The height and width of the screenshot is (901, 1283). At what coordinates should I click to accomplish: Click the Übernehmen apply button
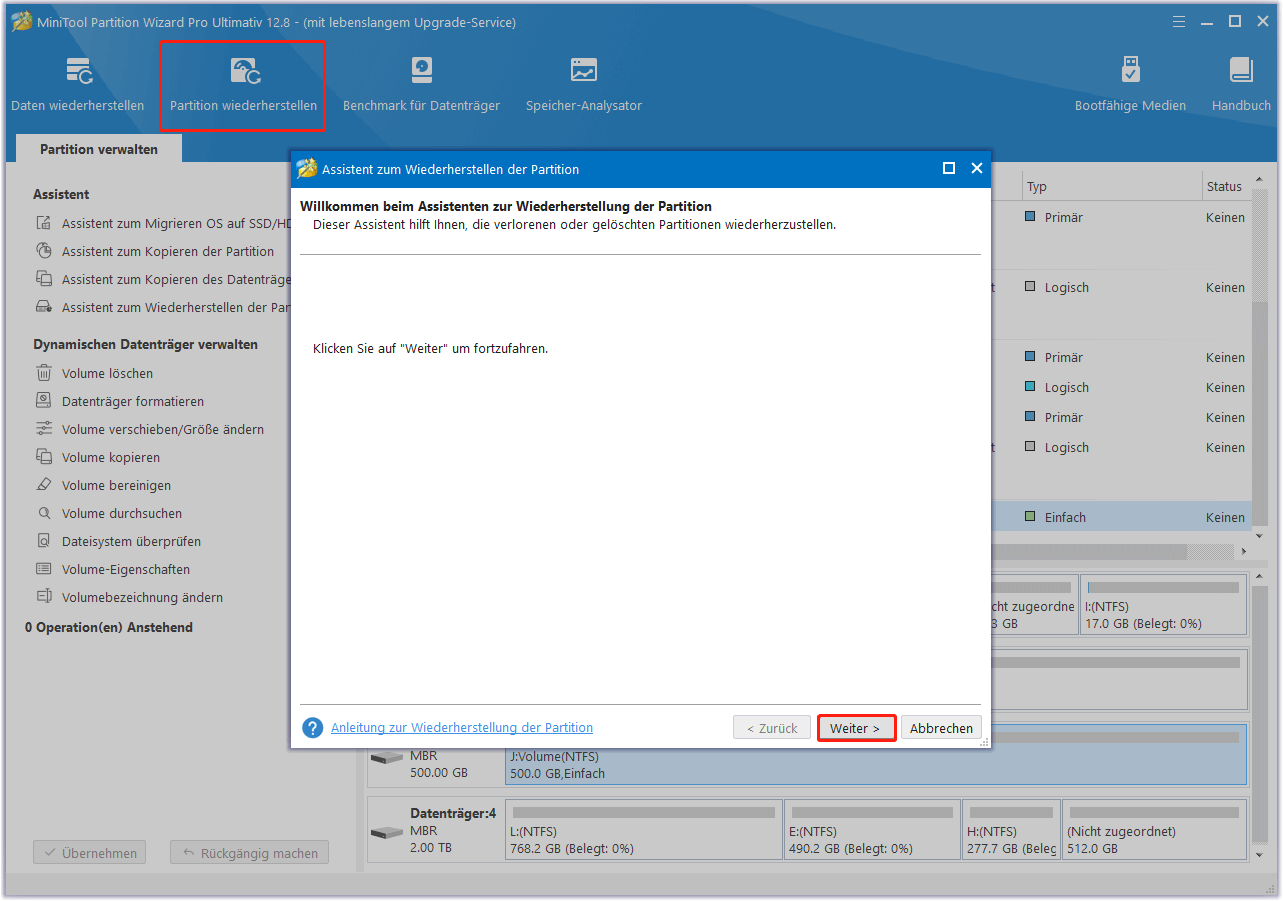[x=90, y=853]
